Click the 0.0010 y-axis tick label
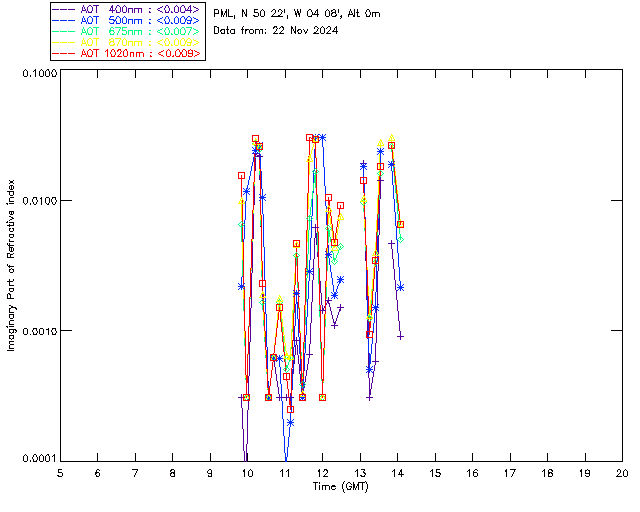 [x=39, y=330]
